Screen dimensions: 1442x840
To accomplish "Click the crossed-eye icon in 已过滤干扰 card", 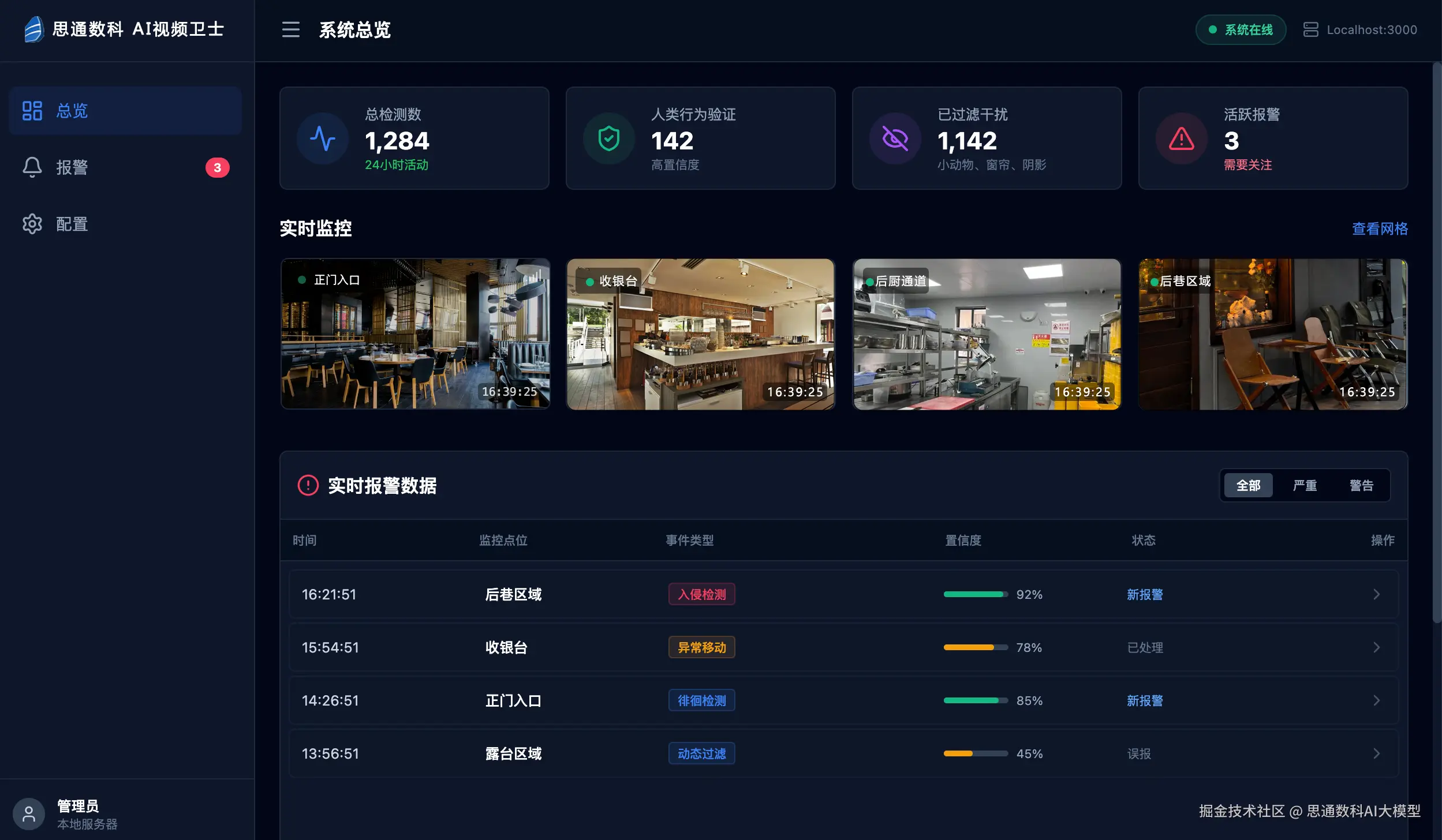I will (x=895, y=139).
